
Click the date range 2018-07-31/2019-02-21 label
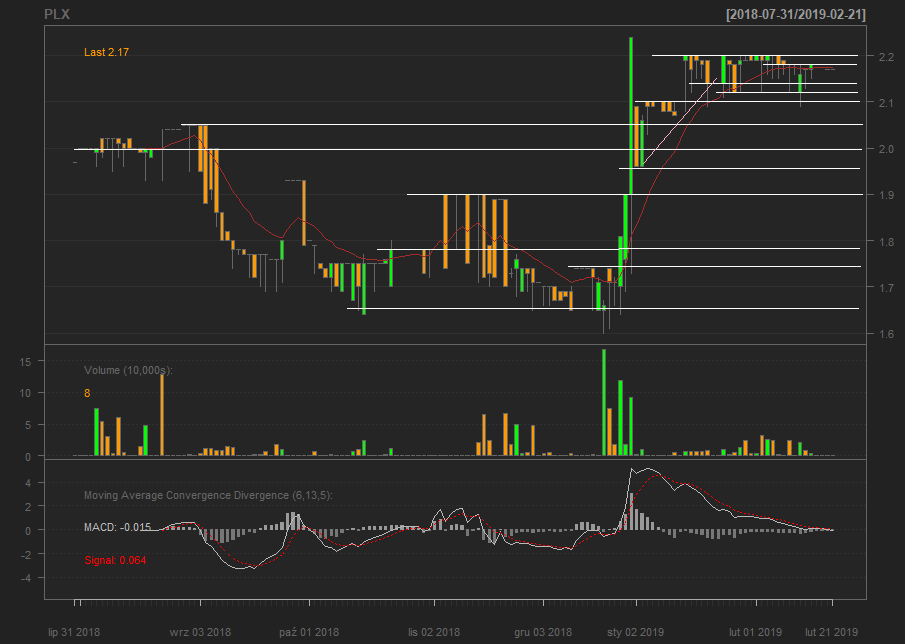[x=796, y=14]
